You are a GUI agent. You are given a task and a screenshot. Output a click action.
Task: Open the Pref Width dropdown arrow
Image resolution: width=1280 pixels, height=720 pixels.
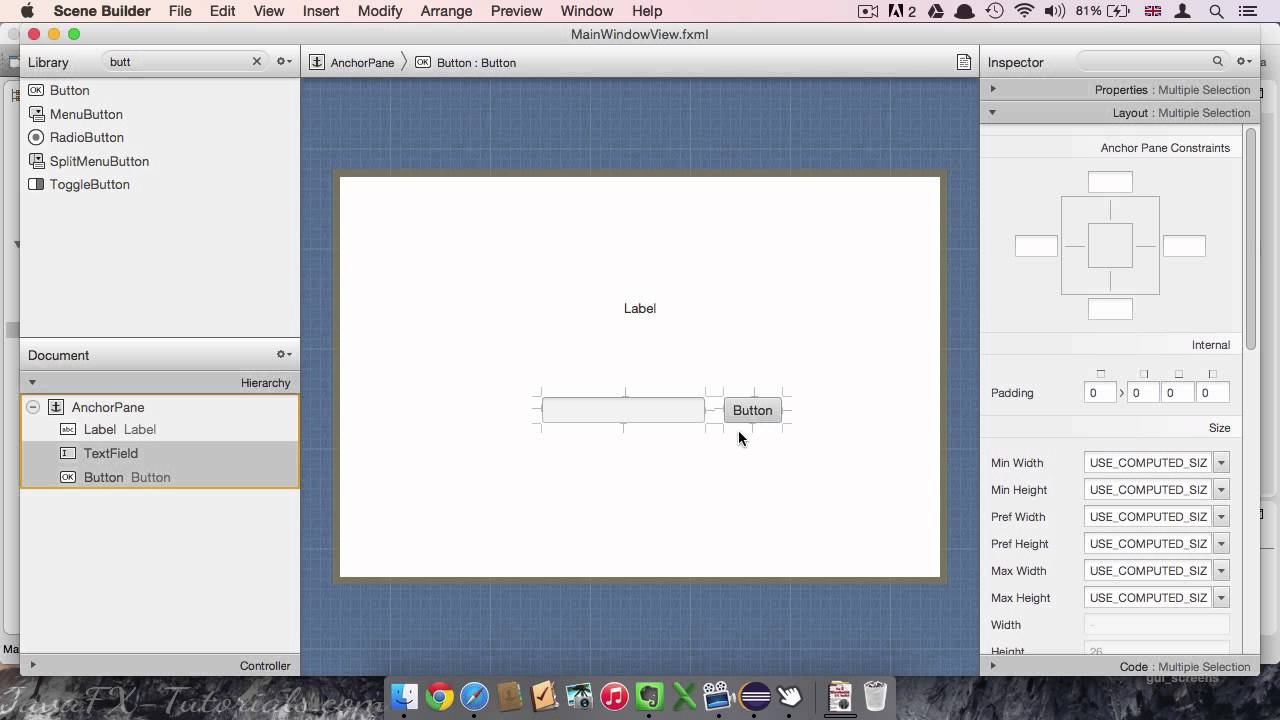tap(1221, 517)
